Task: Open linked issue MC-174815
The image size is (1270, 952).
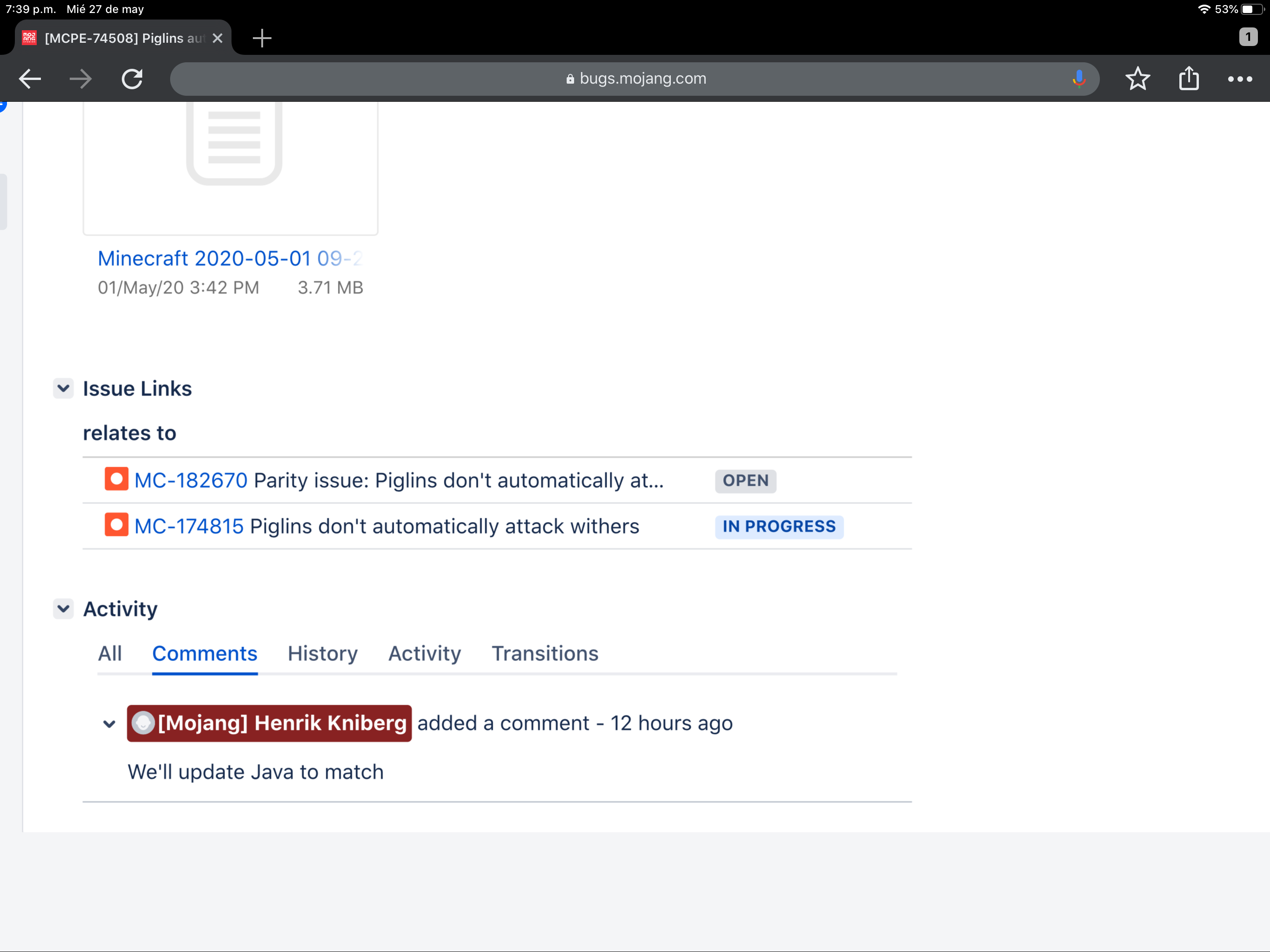Action: pos(189,527)
